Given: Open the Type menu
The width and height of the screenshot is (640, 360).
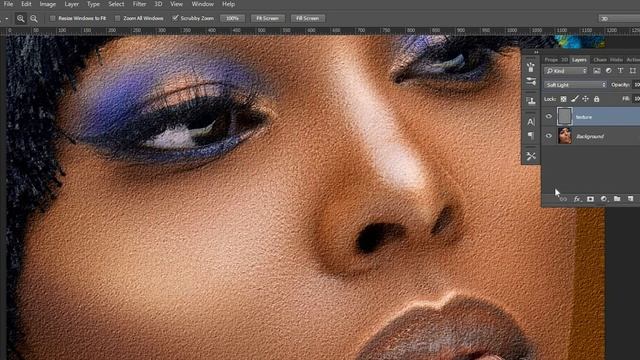Looking at the screenshot, I should pos(93,4).
